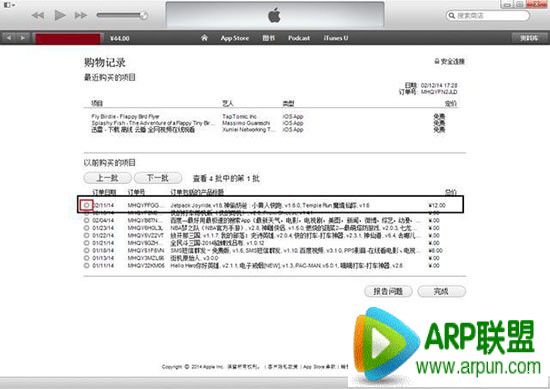Click the redacted account name button

(x=68, y=38)
